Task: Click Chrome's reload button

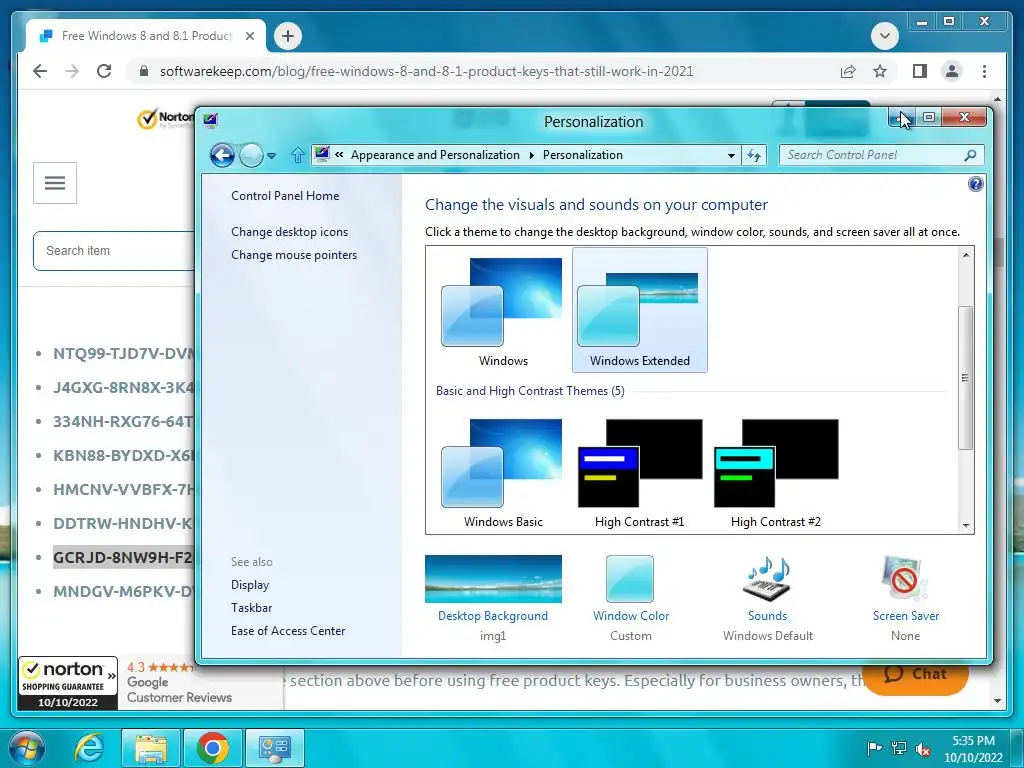Action: tap(104, 71)
